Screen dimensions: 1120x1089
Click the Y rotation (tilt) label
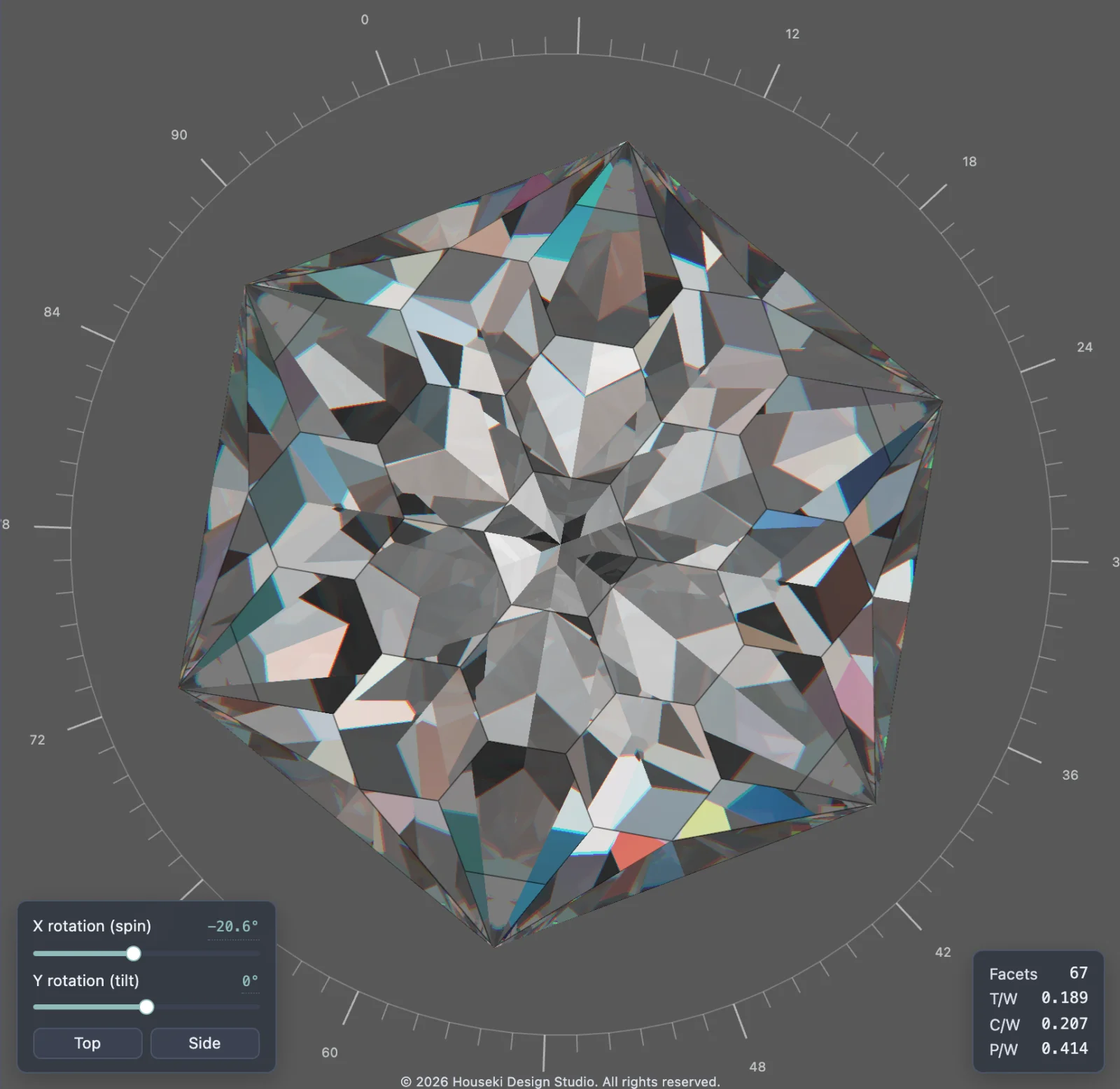tap(86, 981)
